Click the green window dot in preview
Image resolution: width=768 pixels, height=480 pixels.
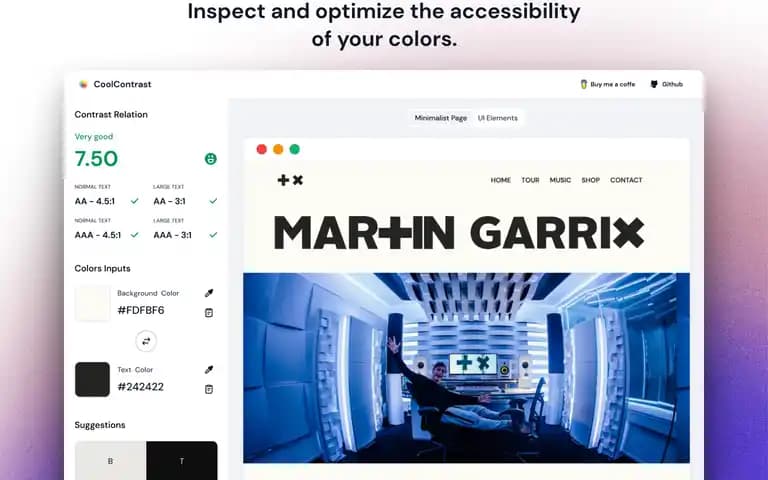click(x=294, y=149)
